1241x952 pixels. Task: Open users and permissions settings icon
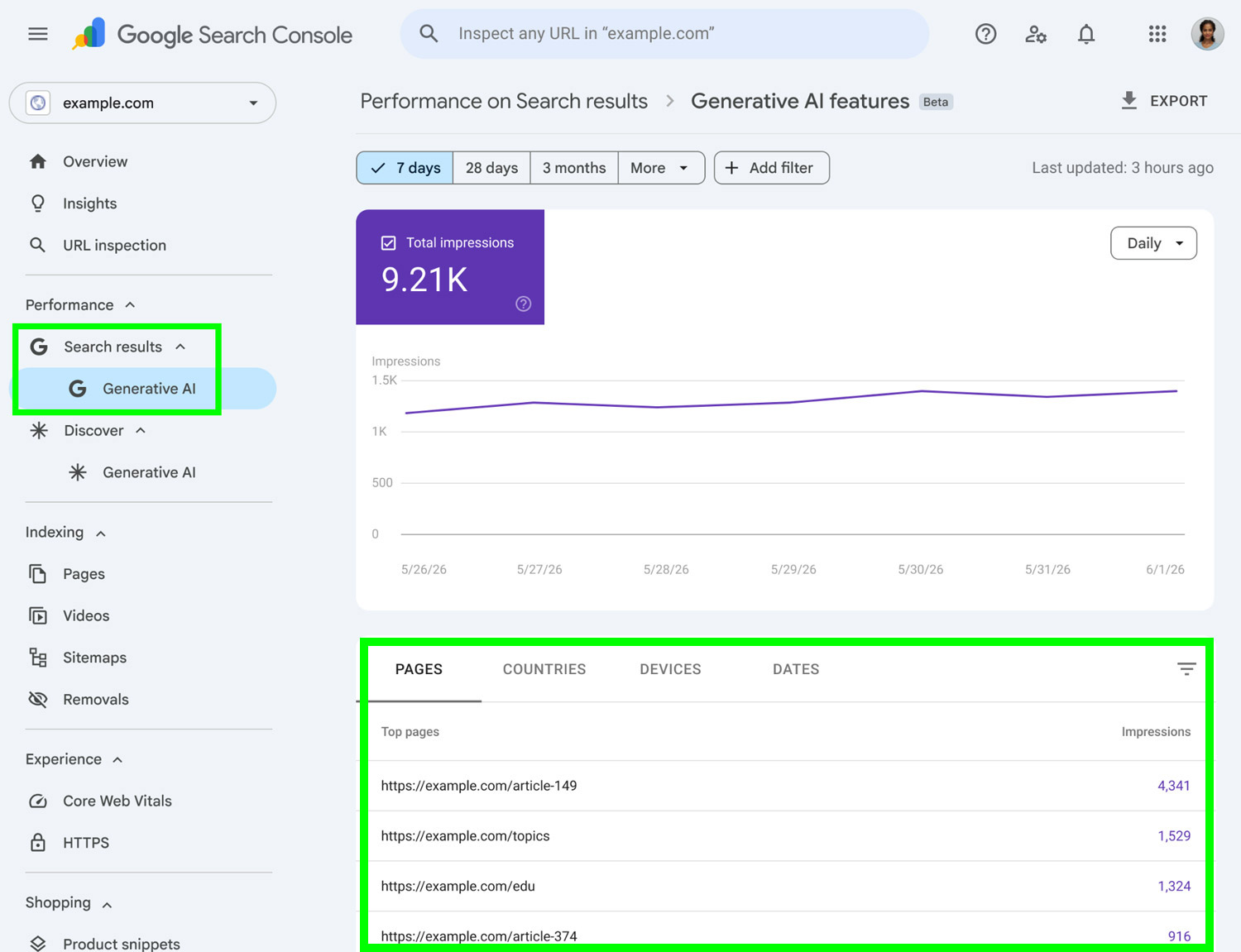click(1036, 34)
